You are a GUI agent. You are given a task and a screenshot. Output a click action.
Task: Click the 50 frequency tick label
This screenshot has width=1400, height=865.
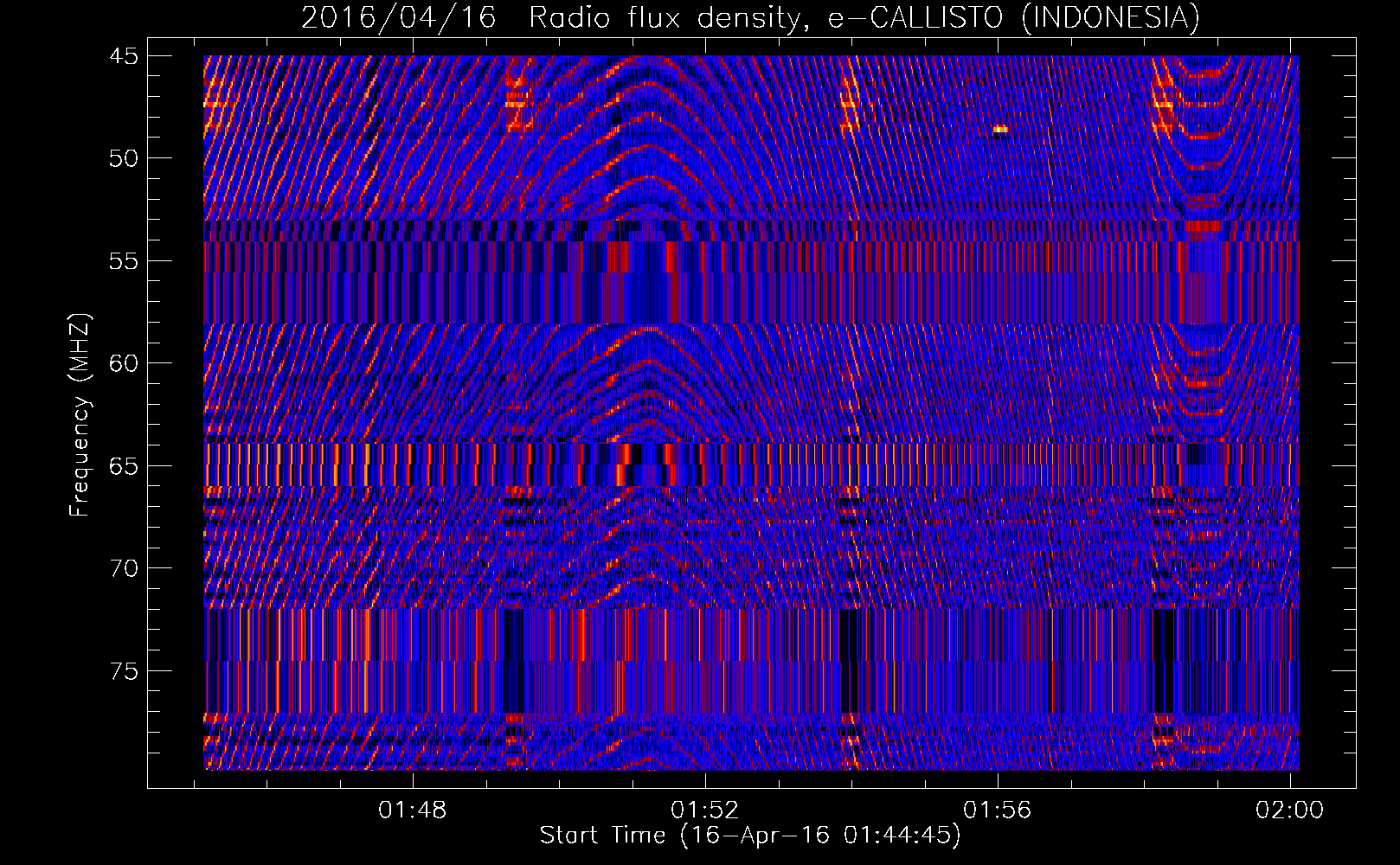(123, 158)
